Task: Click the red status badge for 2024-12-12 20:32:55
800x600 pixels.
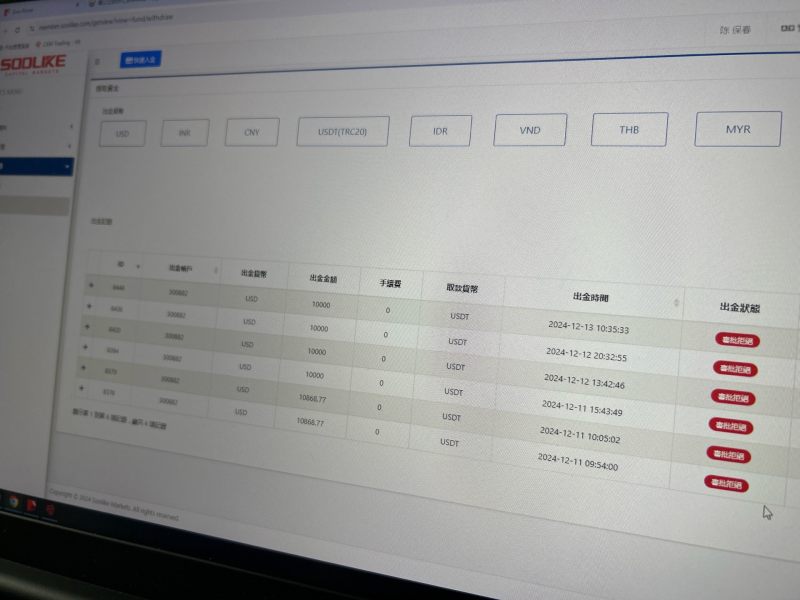Action: (735, 368)
